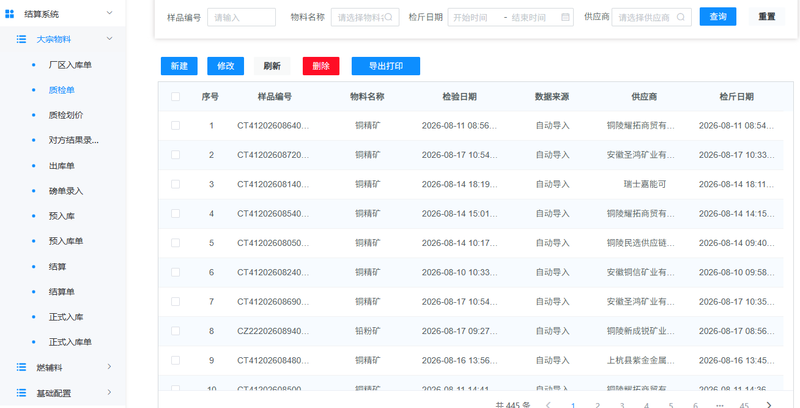Click the 重置 button
This screenshot has width=800, height=408.
pos(767,16)
